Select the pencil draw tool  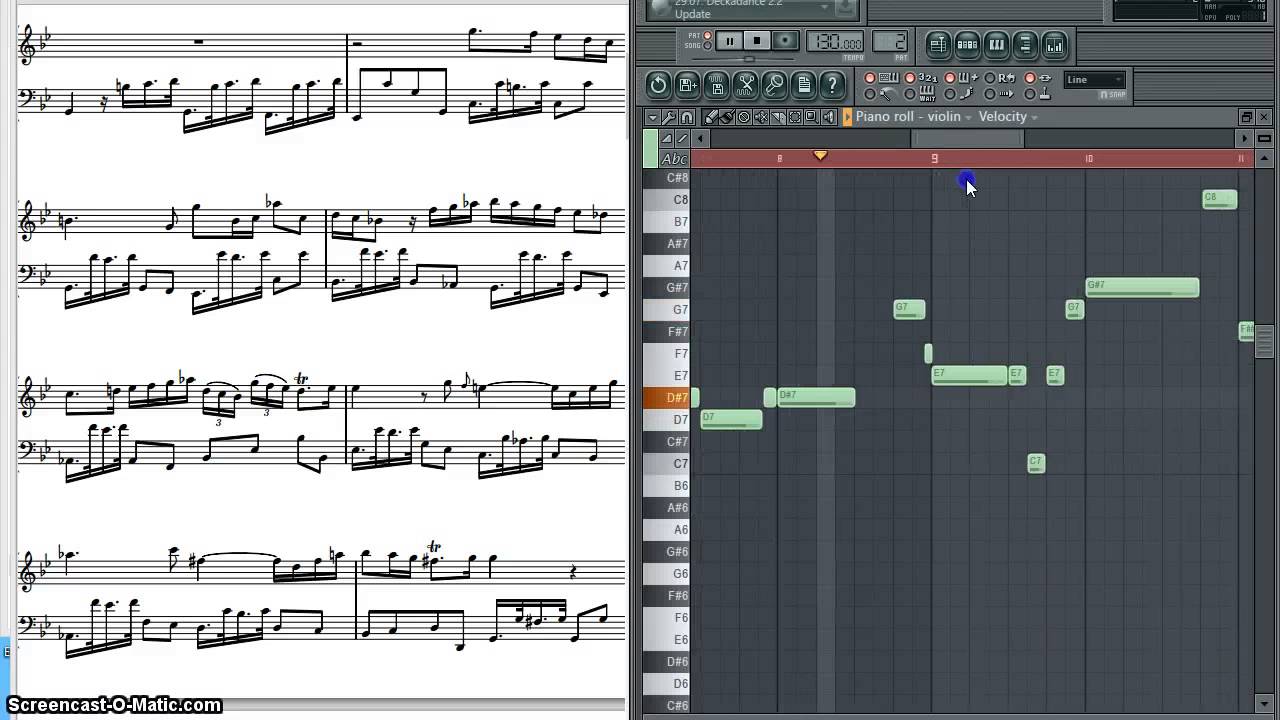pos(710,117)
